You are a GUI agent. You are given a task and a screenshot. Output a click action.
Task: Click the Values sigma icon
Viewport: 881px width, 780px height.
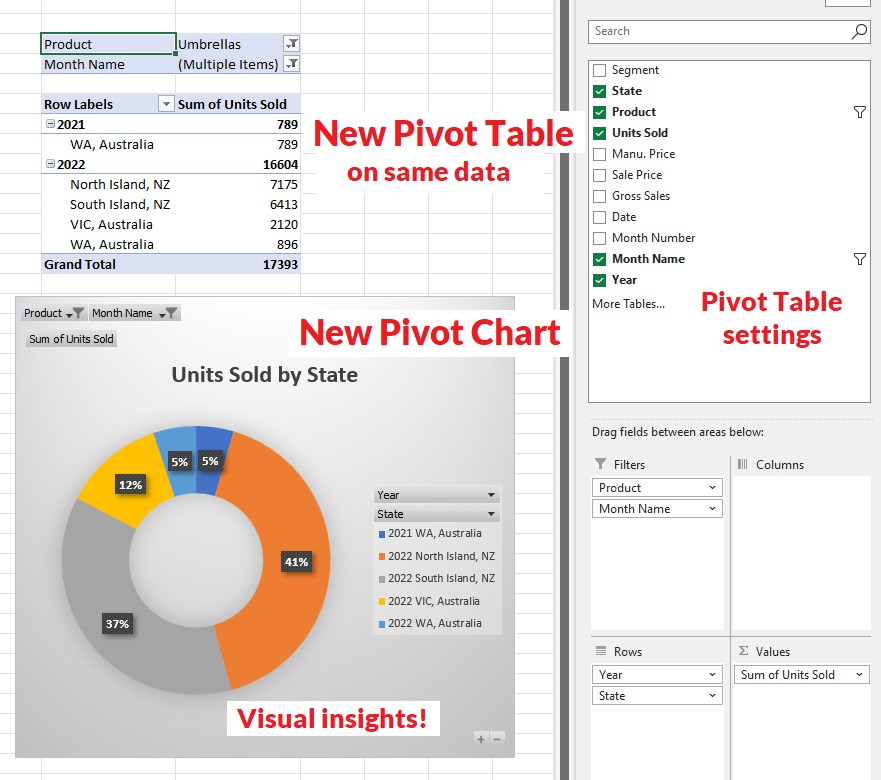tap(743, 650)
